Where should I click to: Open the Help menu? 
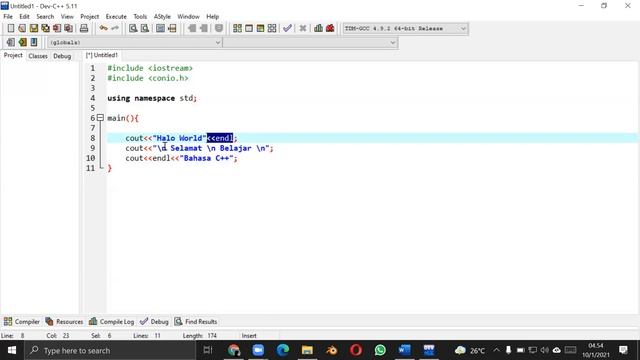point(213,17)
